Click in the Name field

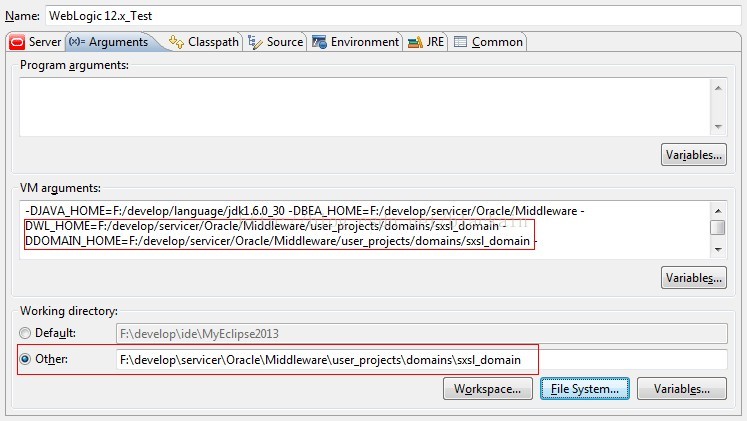click(394, 16)
